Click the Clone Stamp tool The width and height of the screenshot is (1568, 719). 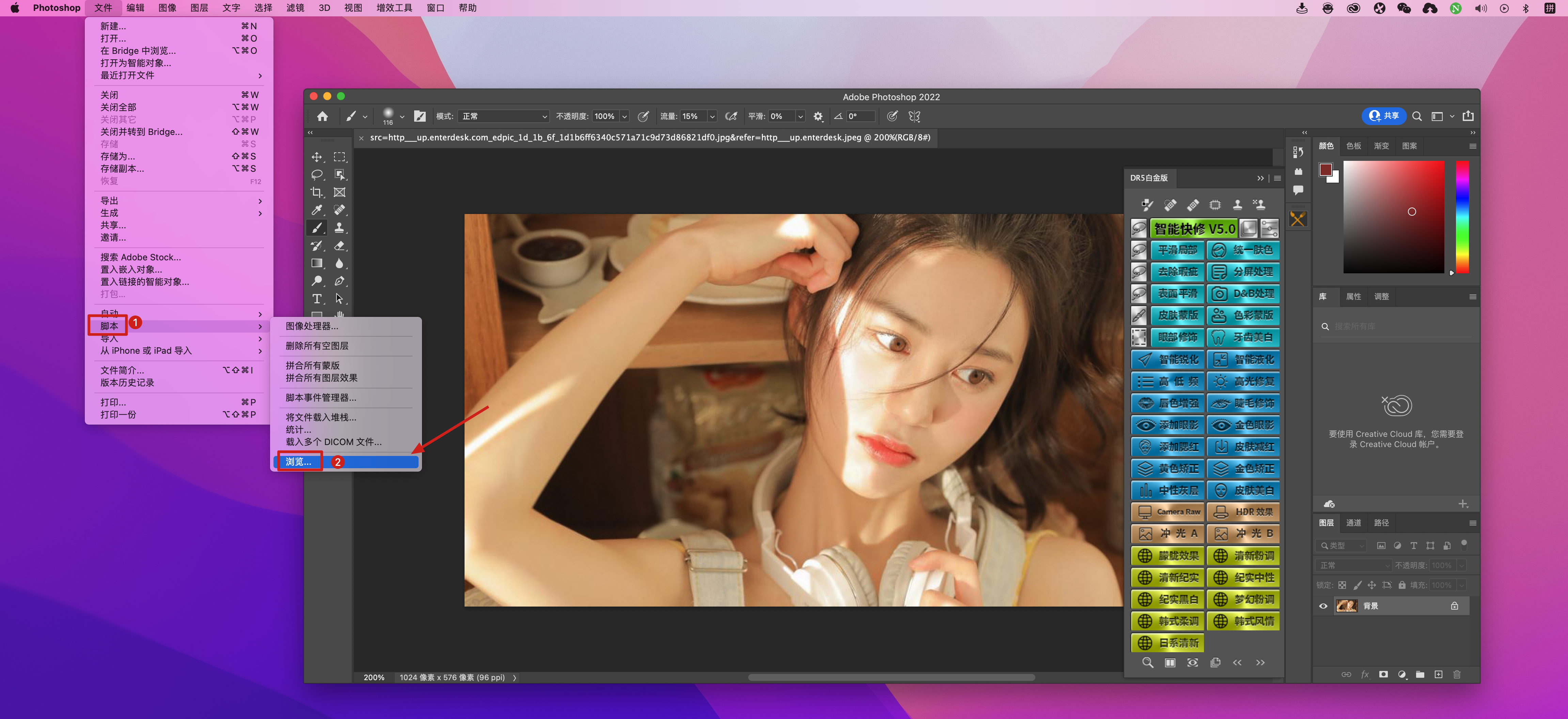click(x=339, y=228)
